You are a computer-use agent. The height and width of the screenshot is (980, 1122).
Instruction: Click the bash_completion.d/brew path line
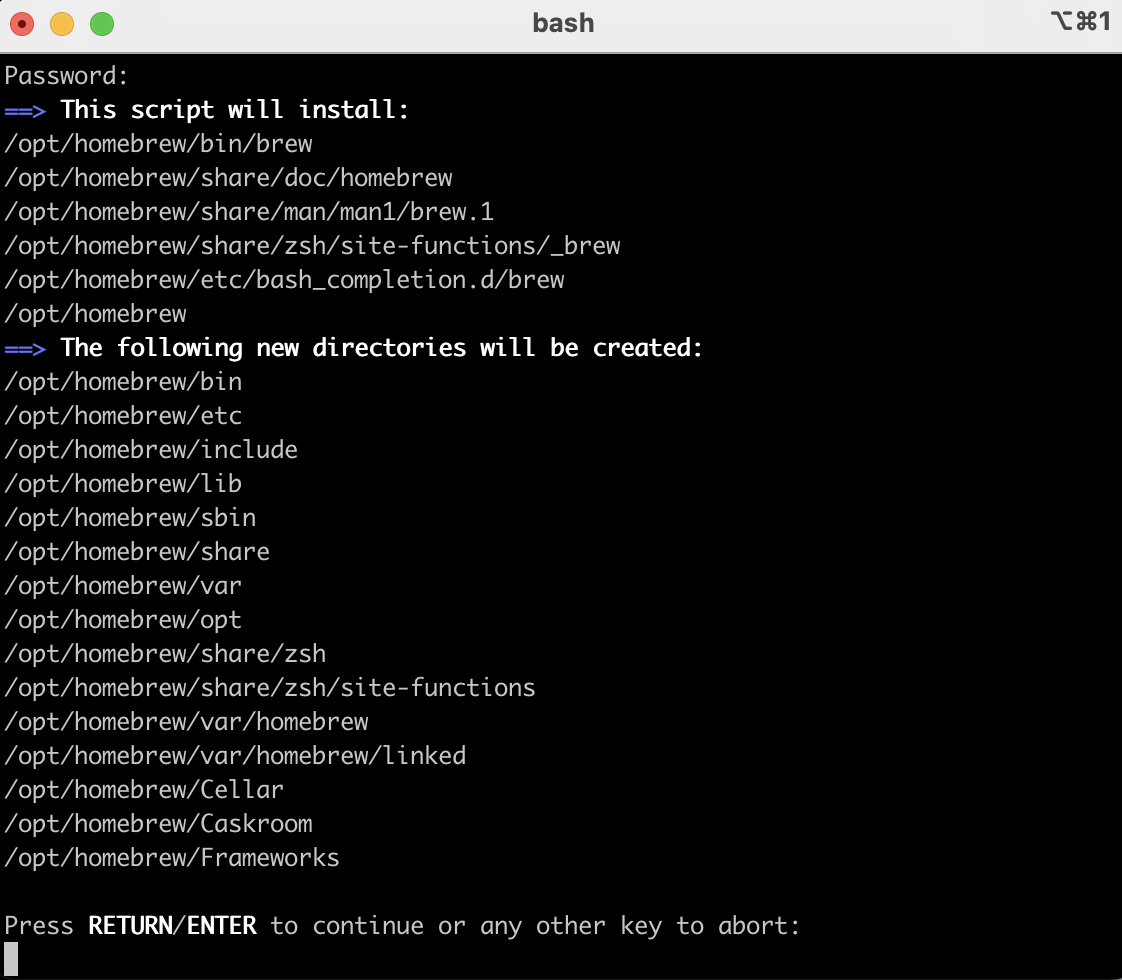tap(284, 280)
